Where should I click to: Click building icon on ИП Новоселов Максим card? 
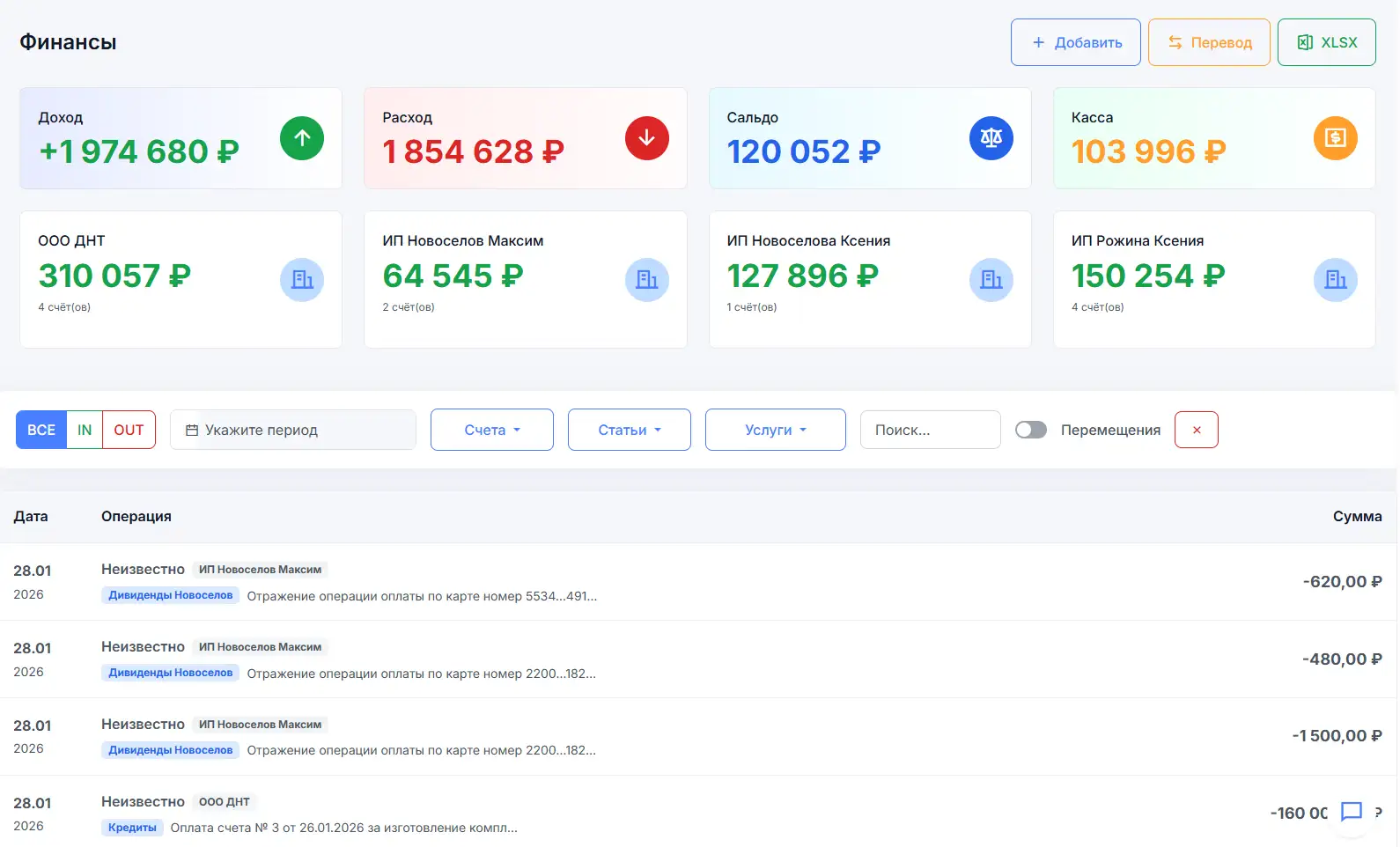pyautogui.click(x=646, y=280)
